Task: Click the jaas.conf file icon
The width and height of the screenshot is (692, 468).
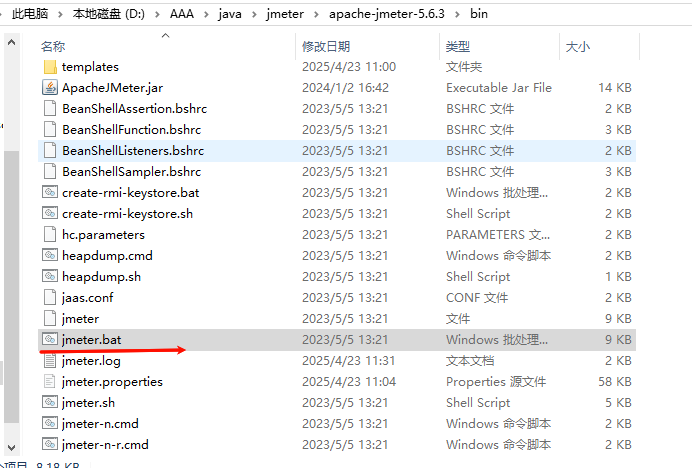Action: pos(50,298)
